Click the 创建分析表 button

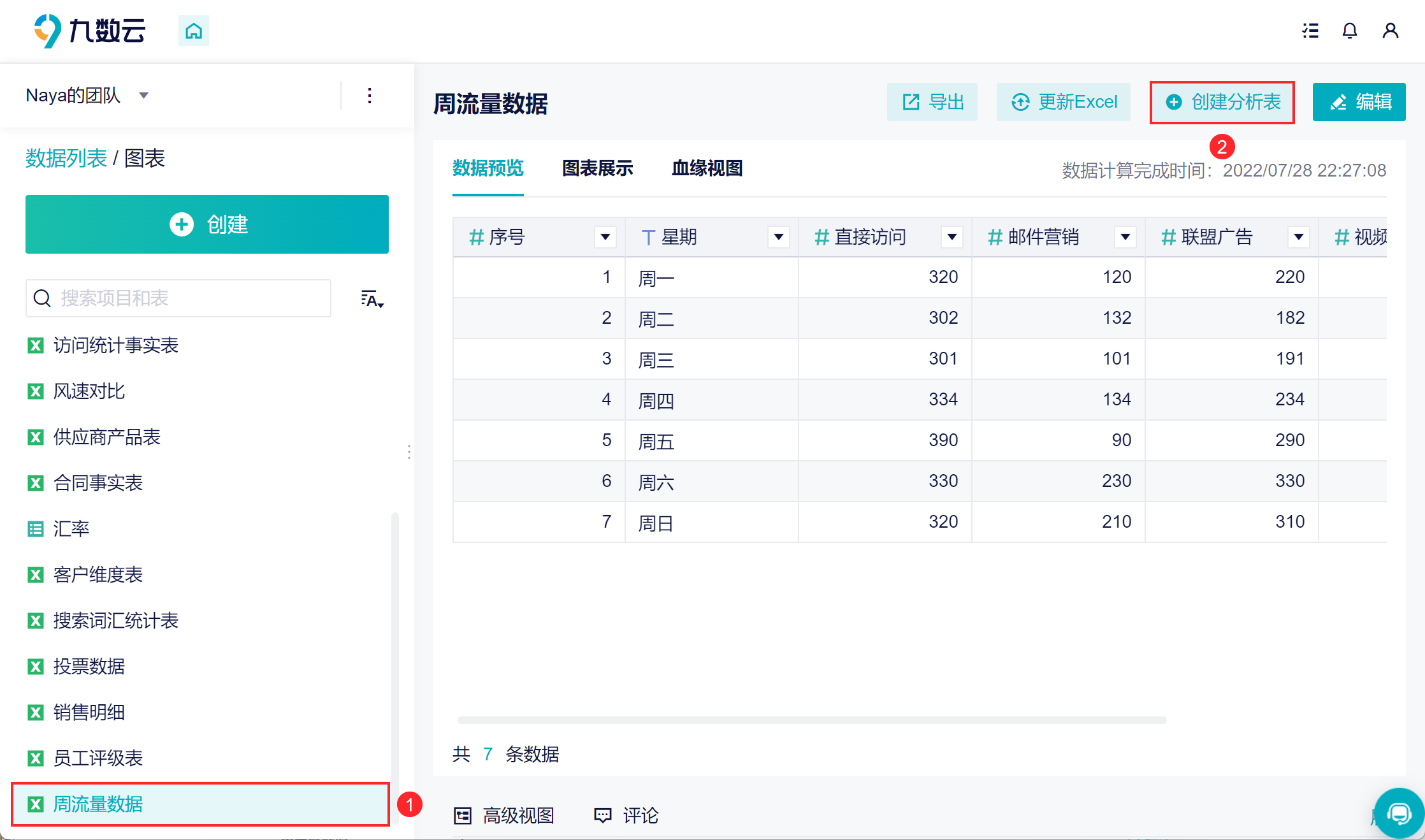(1222, 102)
